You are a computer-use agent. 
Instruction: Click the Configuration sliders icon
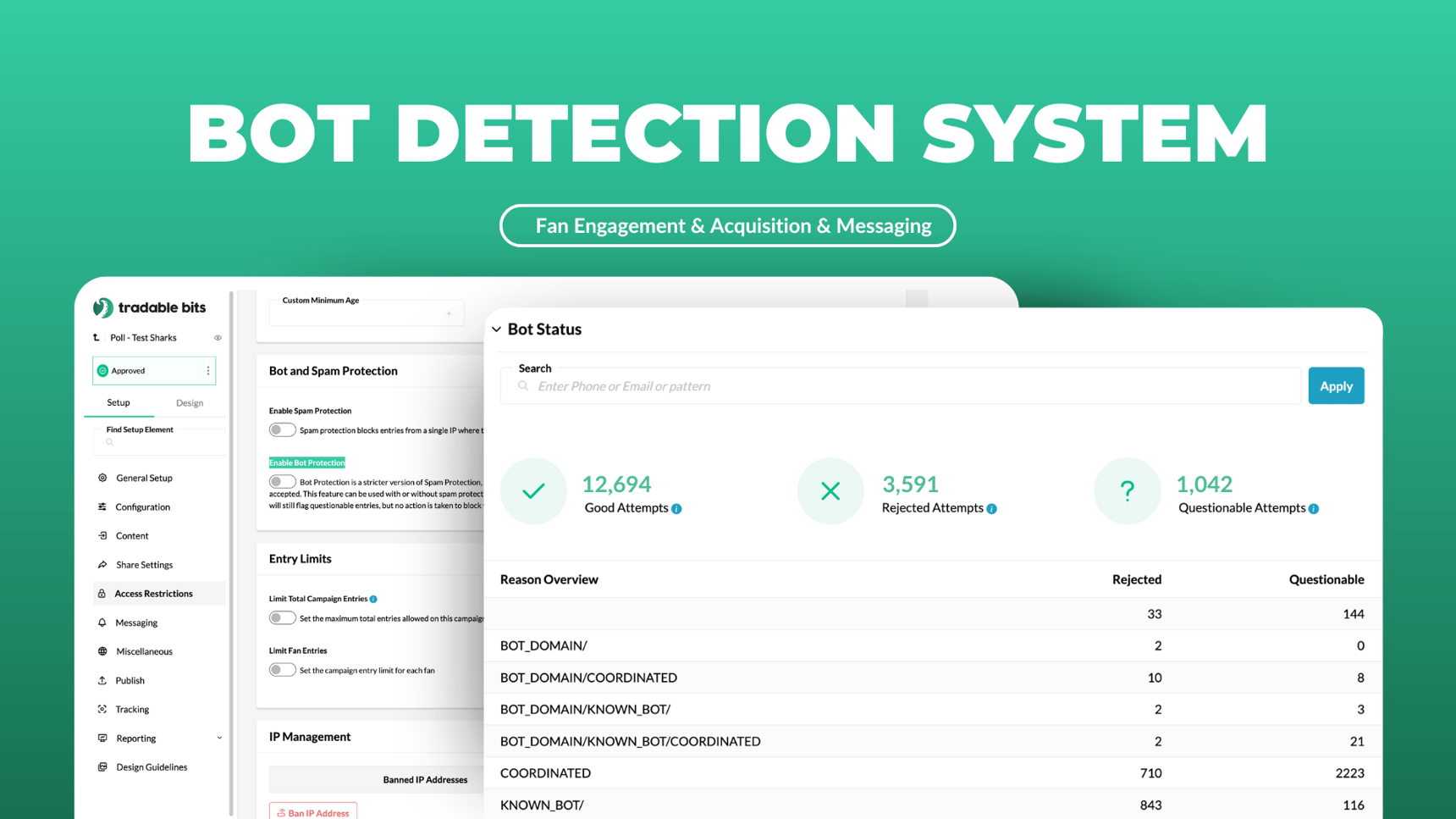pos(102,507)
